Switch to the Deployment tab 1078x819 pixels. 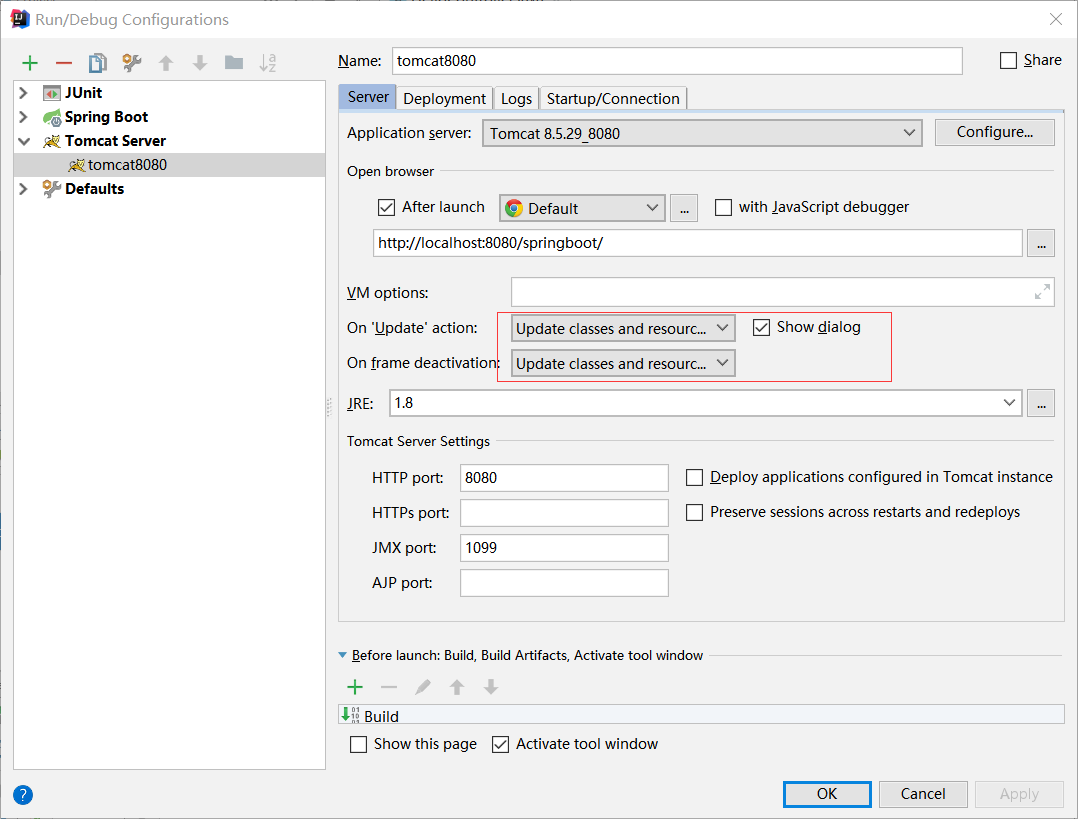(x=444, y=98)
